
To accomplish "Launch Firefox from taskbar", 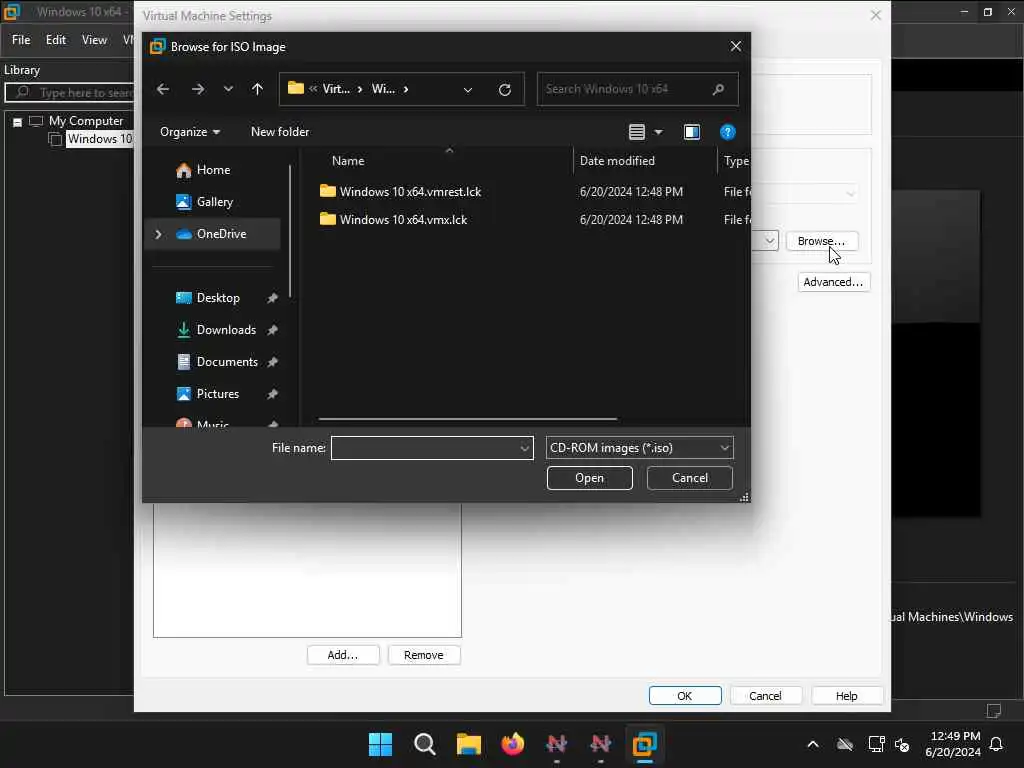I will tap(513, 744).
